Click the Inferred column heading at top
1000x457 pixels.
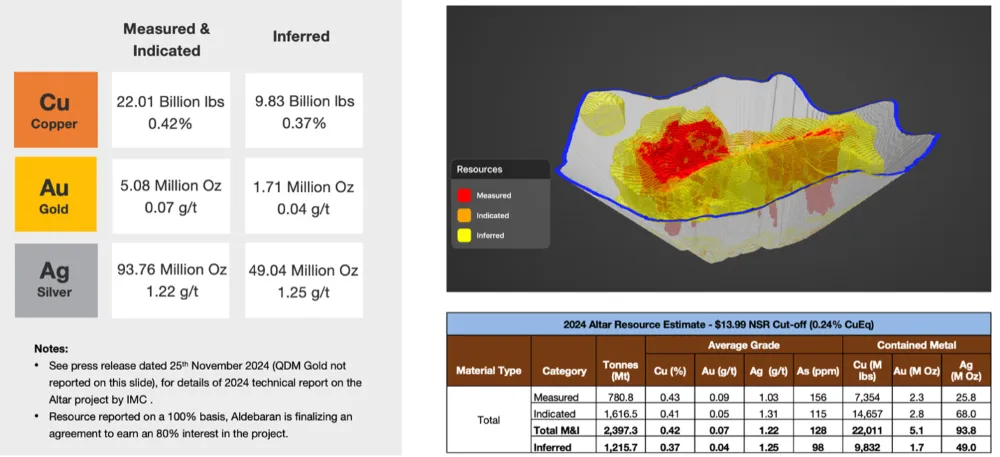(301, 37)
